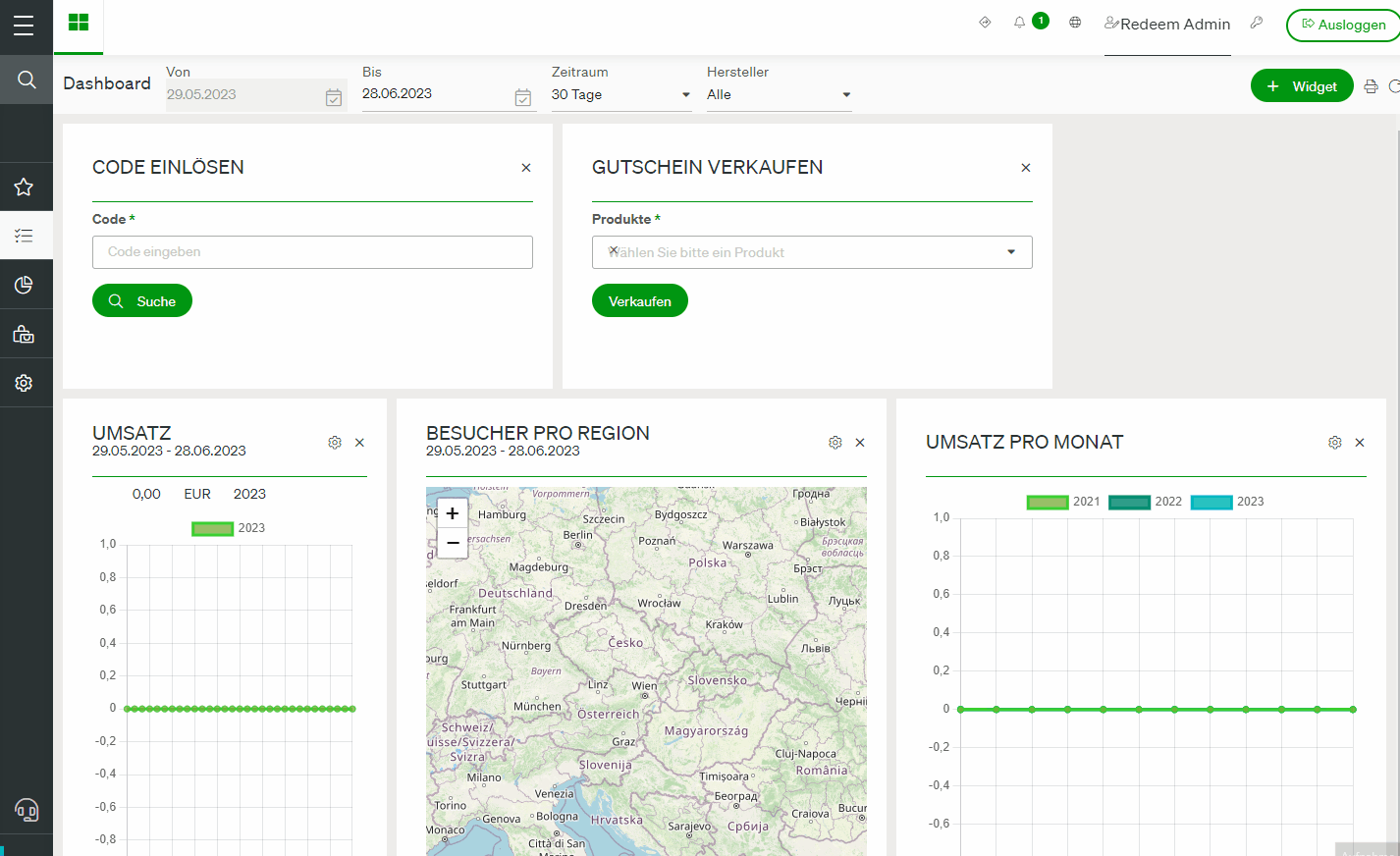Open settings gear in the left sidebar
The height and width of the screenshot is (856, 1400).
point(25,383)
